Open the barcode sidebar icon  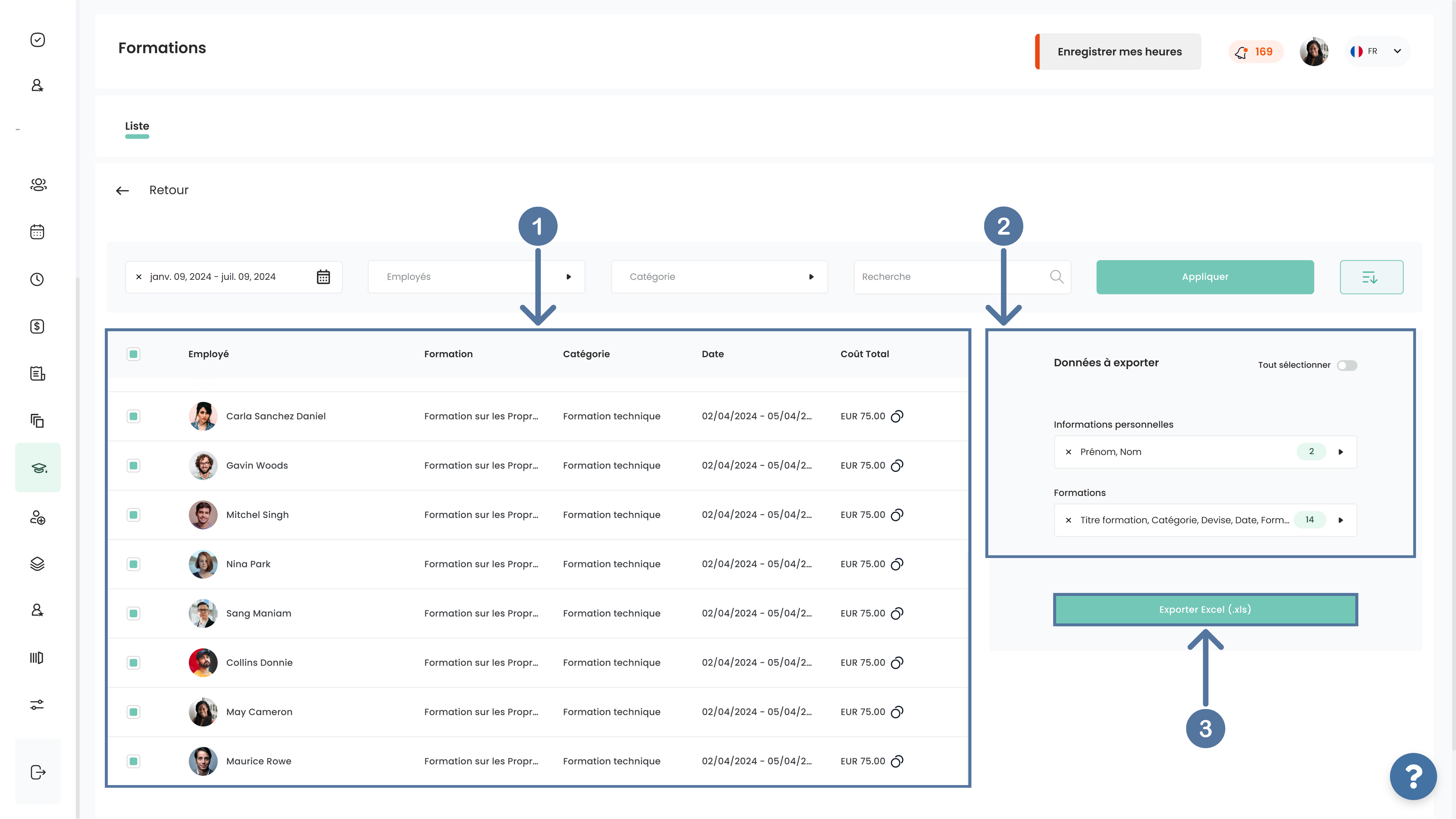pos(37,657)
